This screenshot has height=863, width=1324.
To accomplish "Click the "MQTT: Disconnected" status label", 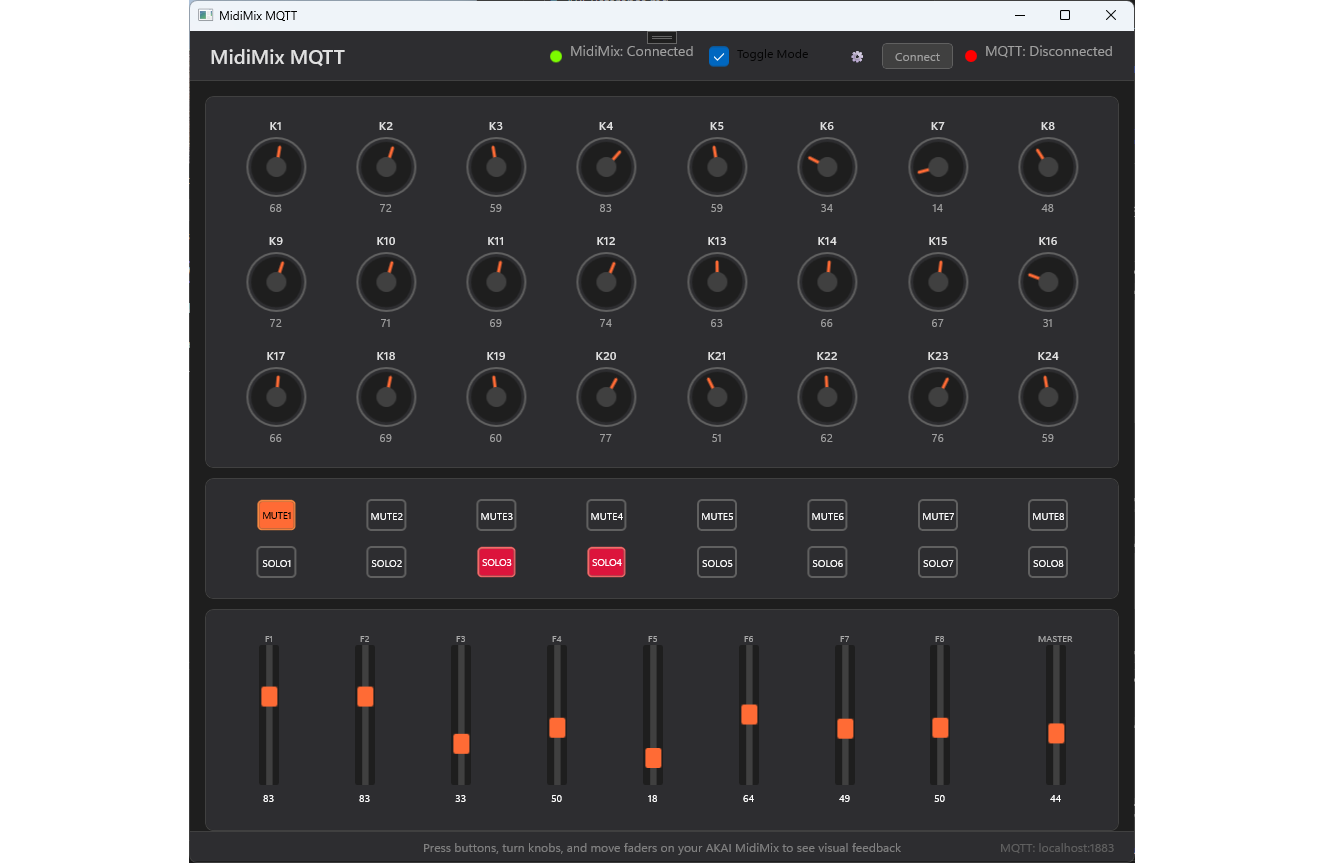I will coord(1049,51).
